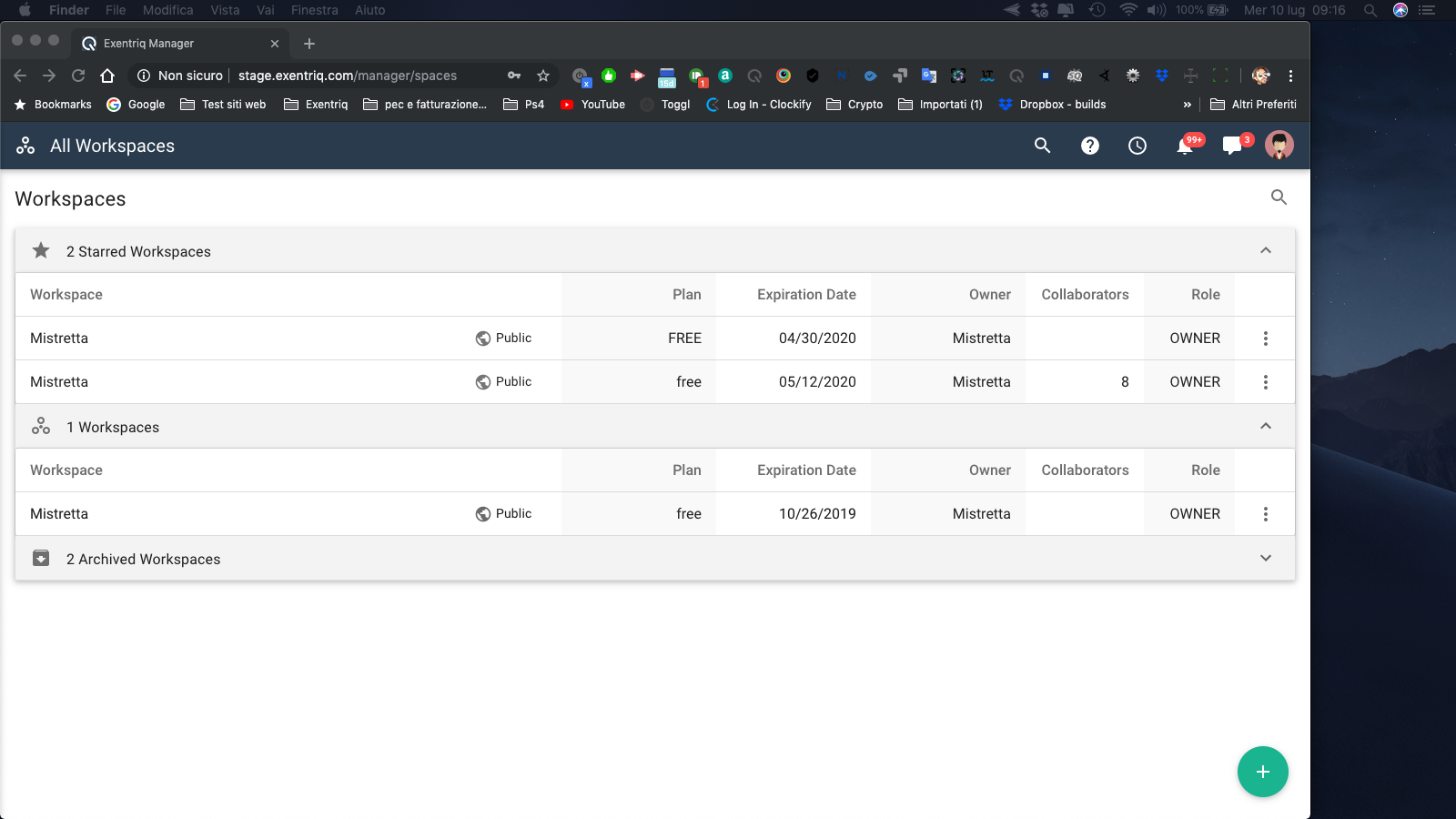Expand the 2 Archived Workspaces section
The width and height of the screenshot is (1456, 819).
tap(1265, 559)
